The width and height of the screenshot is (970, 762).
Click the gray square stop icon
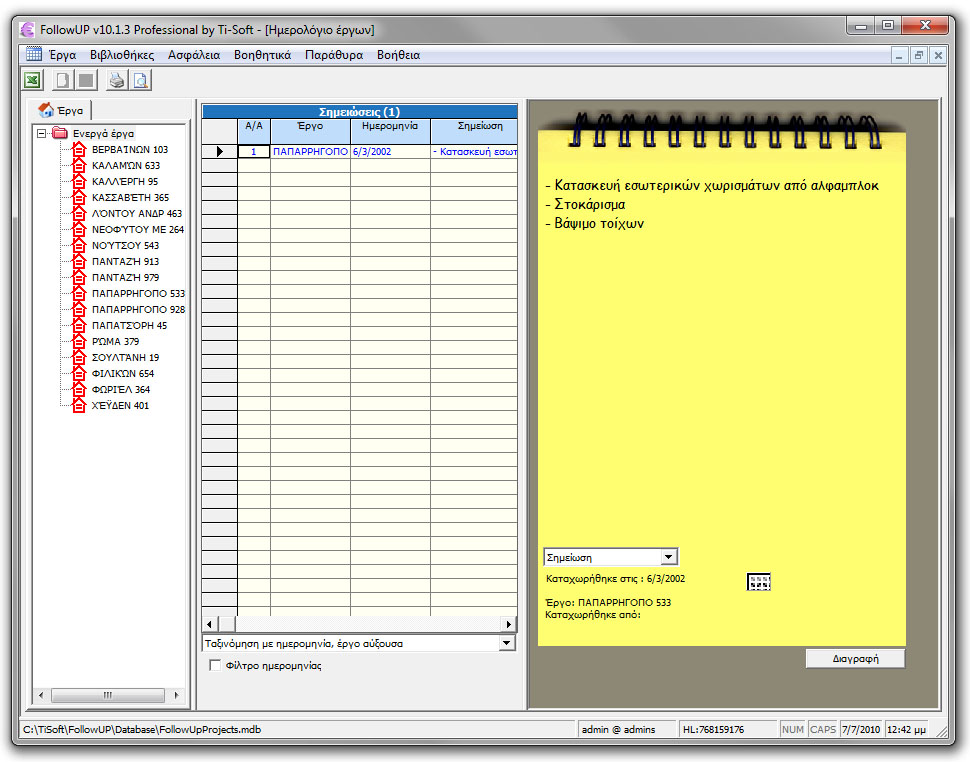pos(84,79)
